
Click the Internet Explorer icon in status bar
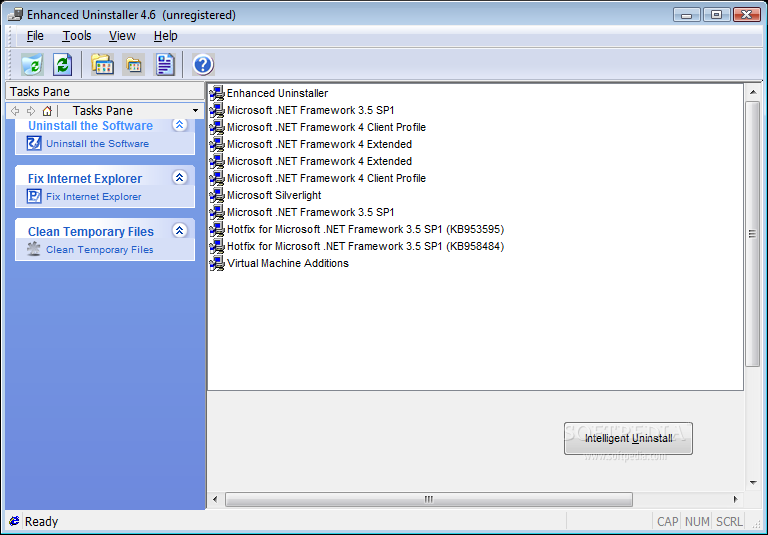tap(15, 521)
